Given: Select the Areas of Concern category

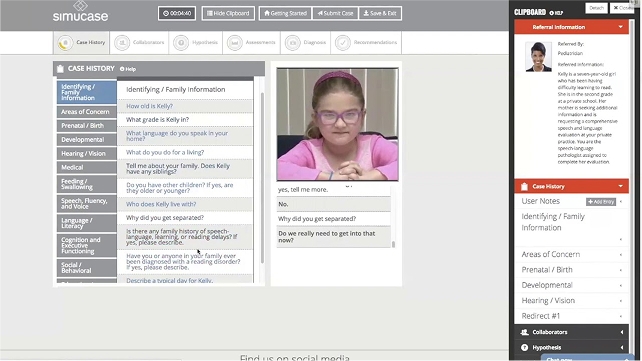Looking at the screenshot, I should 86,112.
